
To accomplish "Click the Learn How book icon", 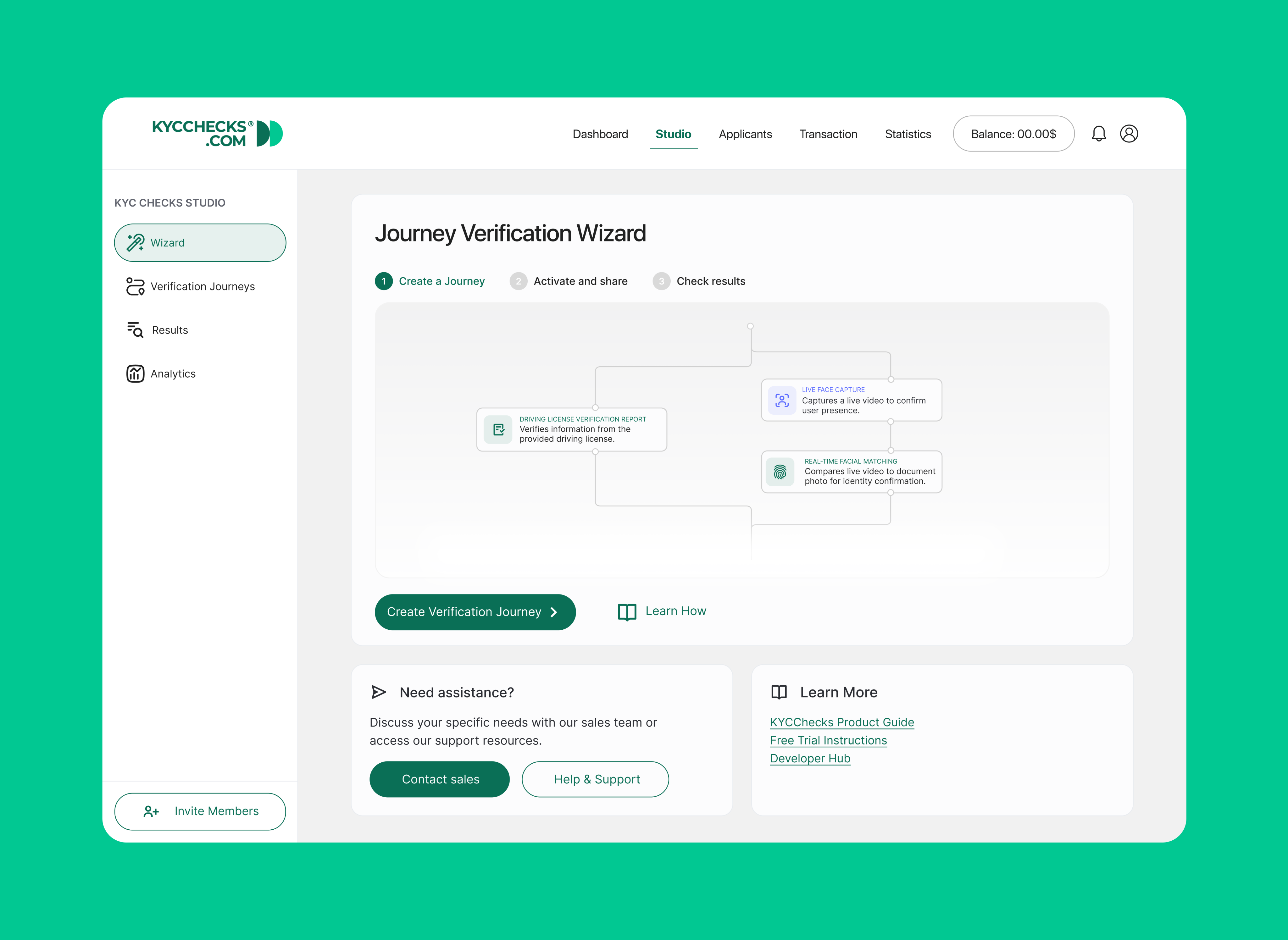I will [x=627, y=612].
